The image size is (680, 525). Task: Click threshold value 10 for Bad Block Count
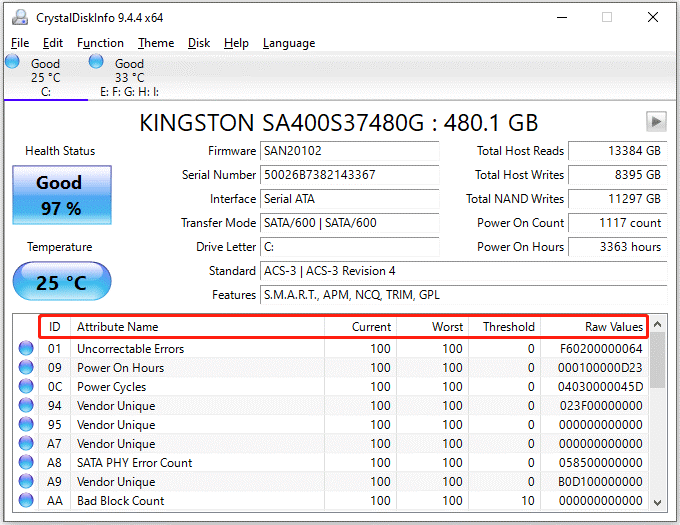pyautogui.click(x=528, y=501)
